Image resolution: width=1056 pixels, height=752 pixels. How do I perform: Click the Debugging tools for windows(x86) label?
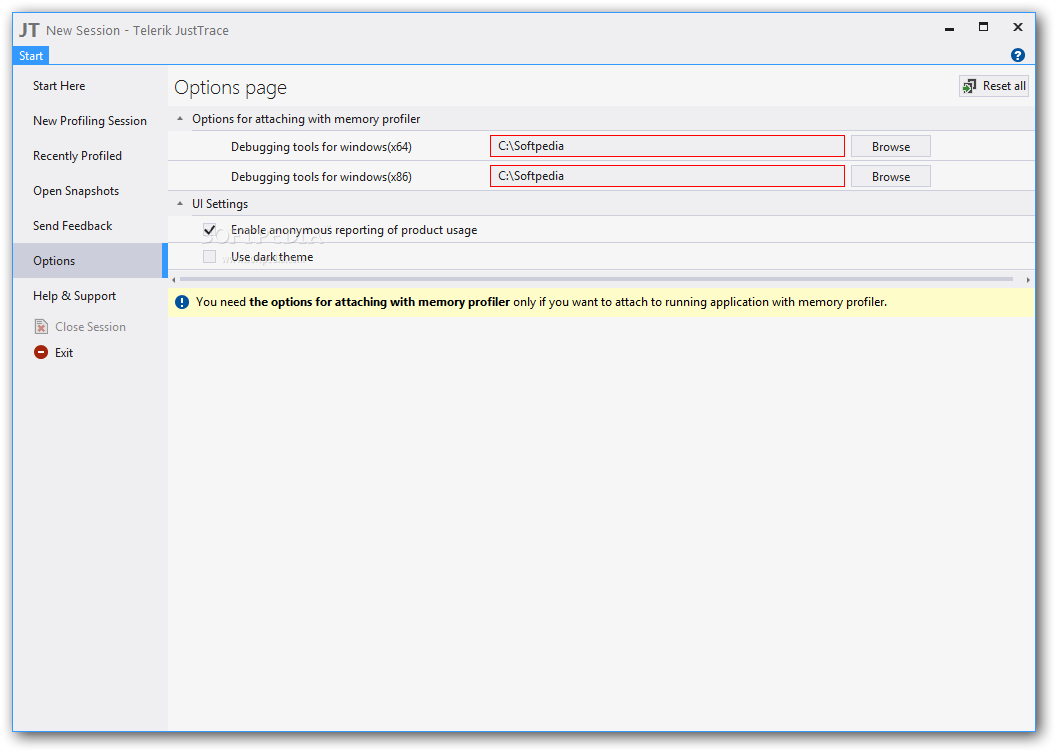(x=321, y=177)
